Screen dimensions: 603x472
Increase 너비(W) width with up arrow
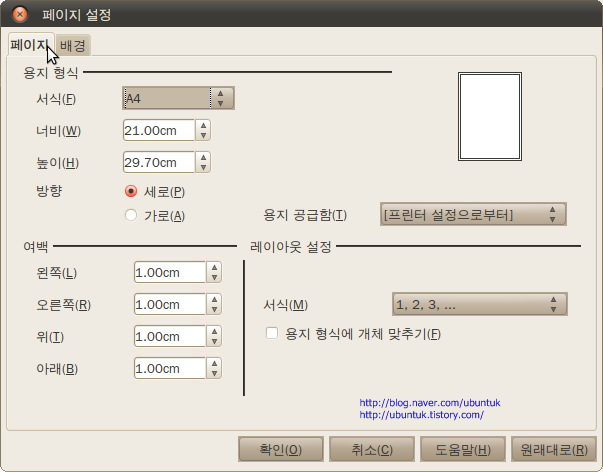[203, 125]
